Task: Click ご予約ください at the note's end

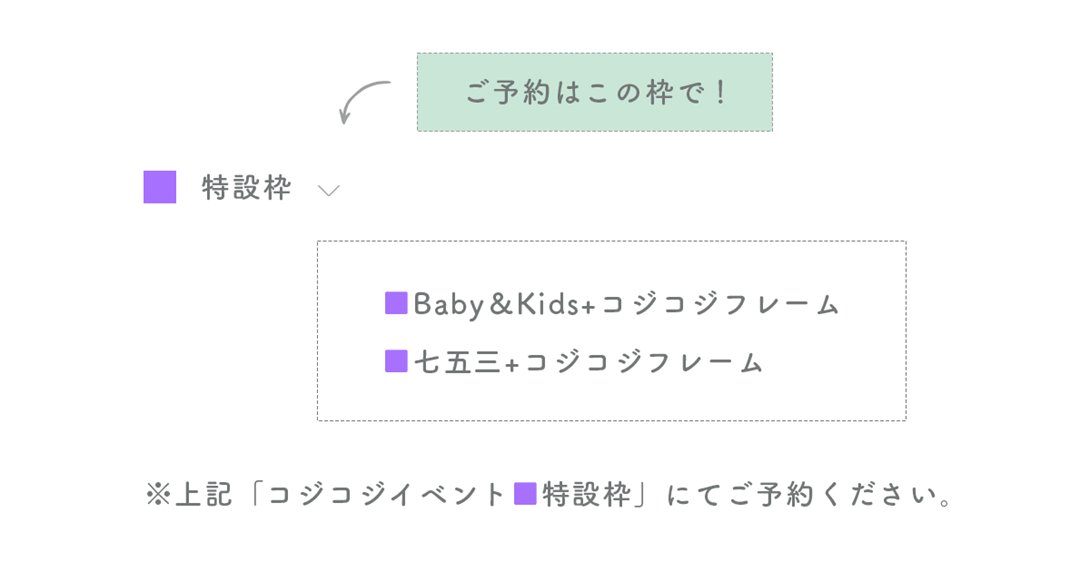Action: [x=835, y=495]
